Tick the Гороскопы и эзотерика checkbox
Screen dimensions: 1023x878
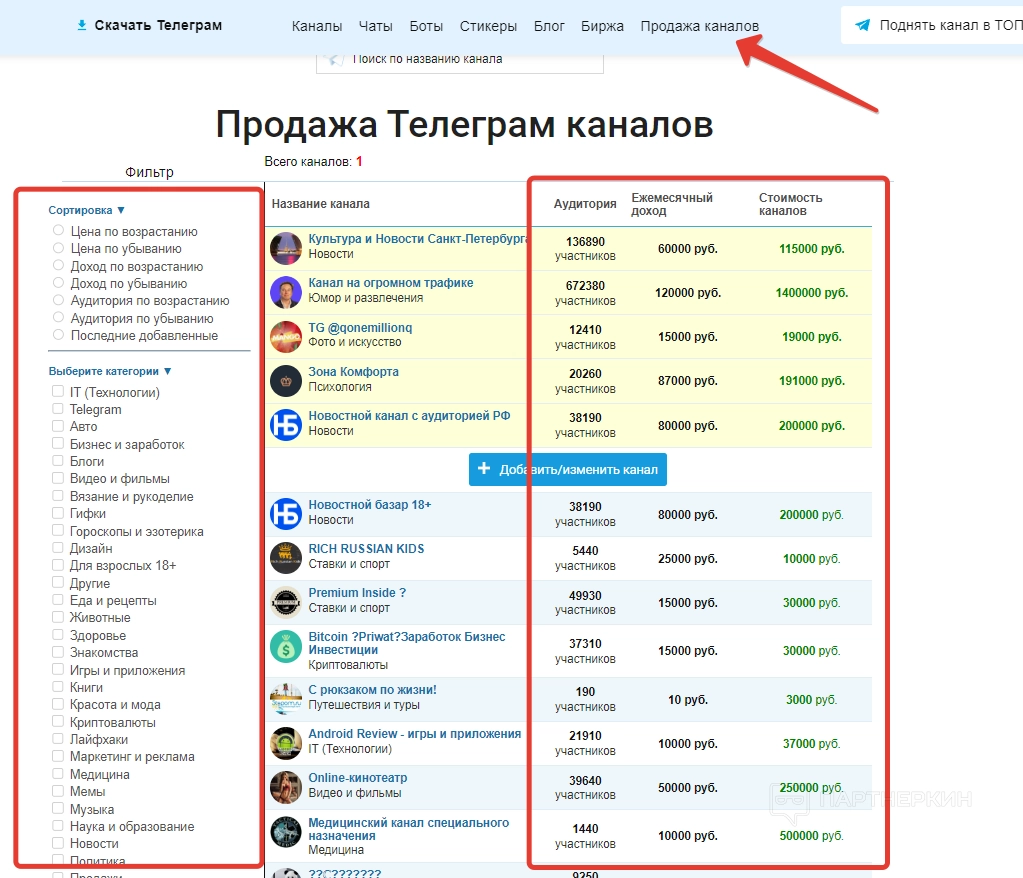(57, 530)
